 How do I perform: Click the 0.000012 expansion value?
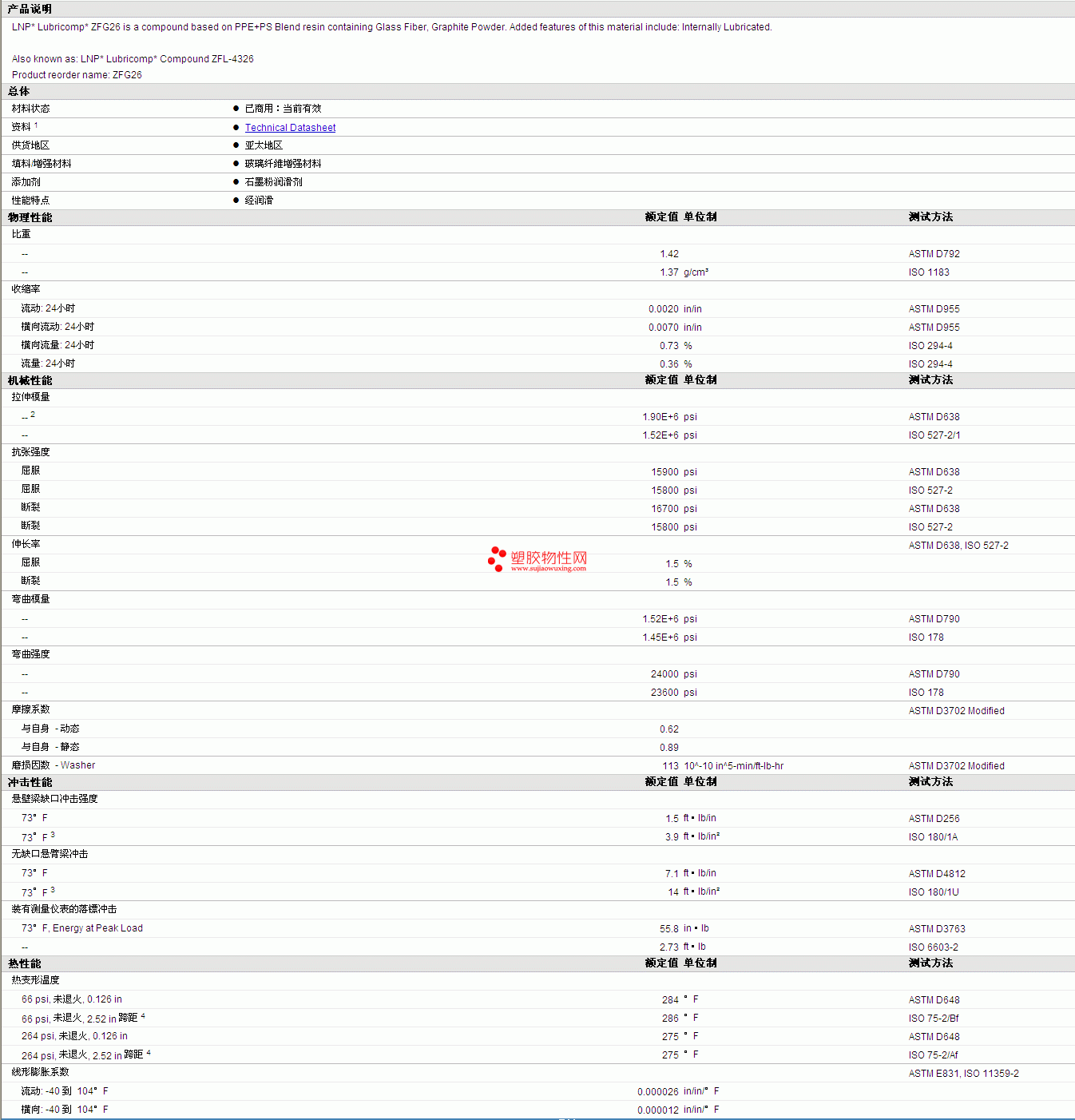(658, 1110)
